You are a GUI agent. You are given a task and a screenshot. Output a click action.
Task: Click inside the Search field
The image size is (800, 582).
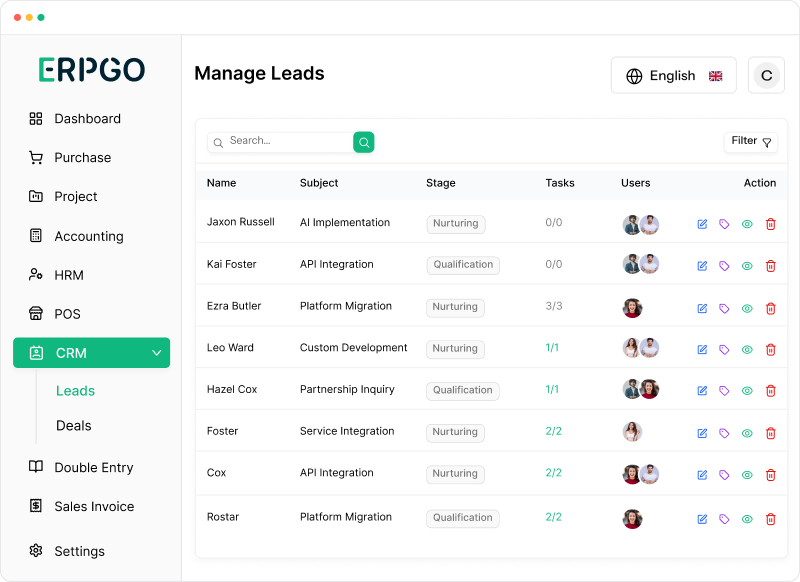pos(281,142)
